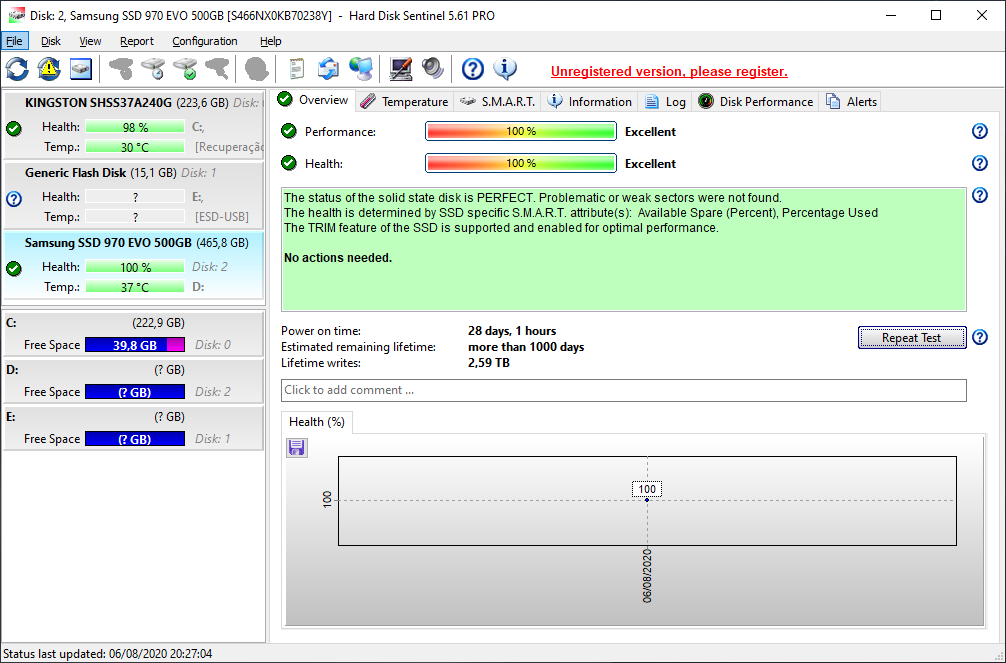Viewport: 1006px width, 663px height.
Task: Click question mark status icon of Generic Flash Disk
Action: 13,199
